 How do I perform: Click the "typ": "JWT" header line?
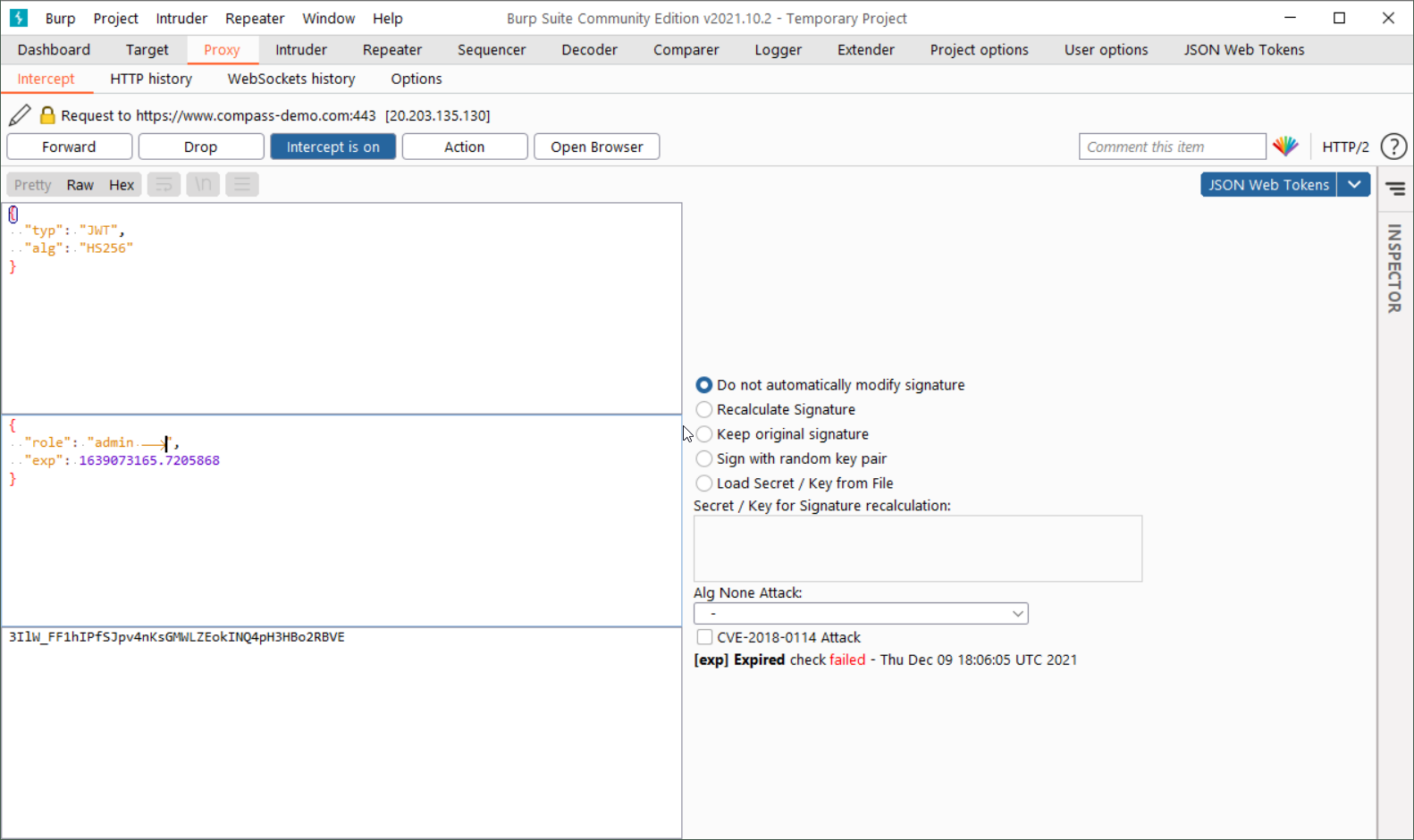(x=74, y=231)
